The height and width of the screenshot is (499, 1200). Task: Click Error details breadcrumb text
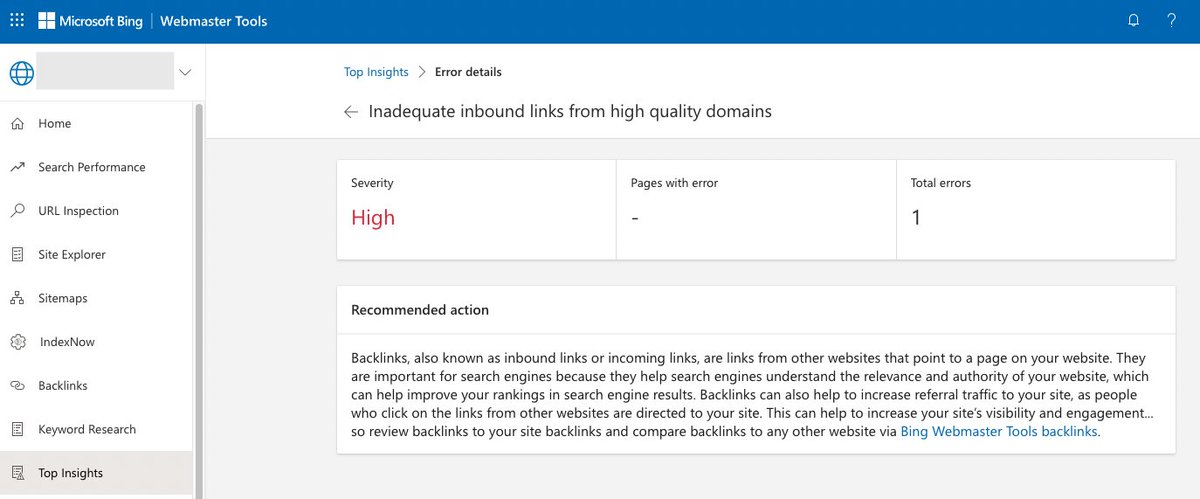(468, 72)
